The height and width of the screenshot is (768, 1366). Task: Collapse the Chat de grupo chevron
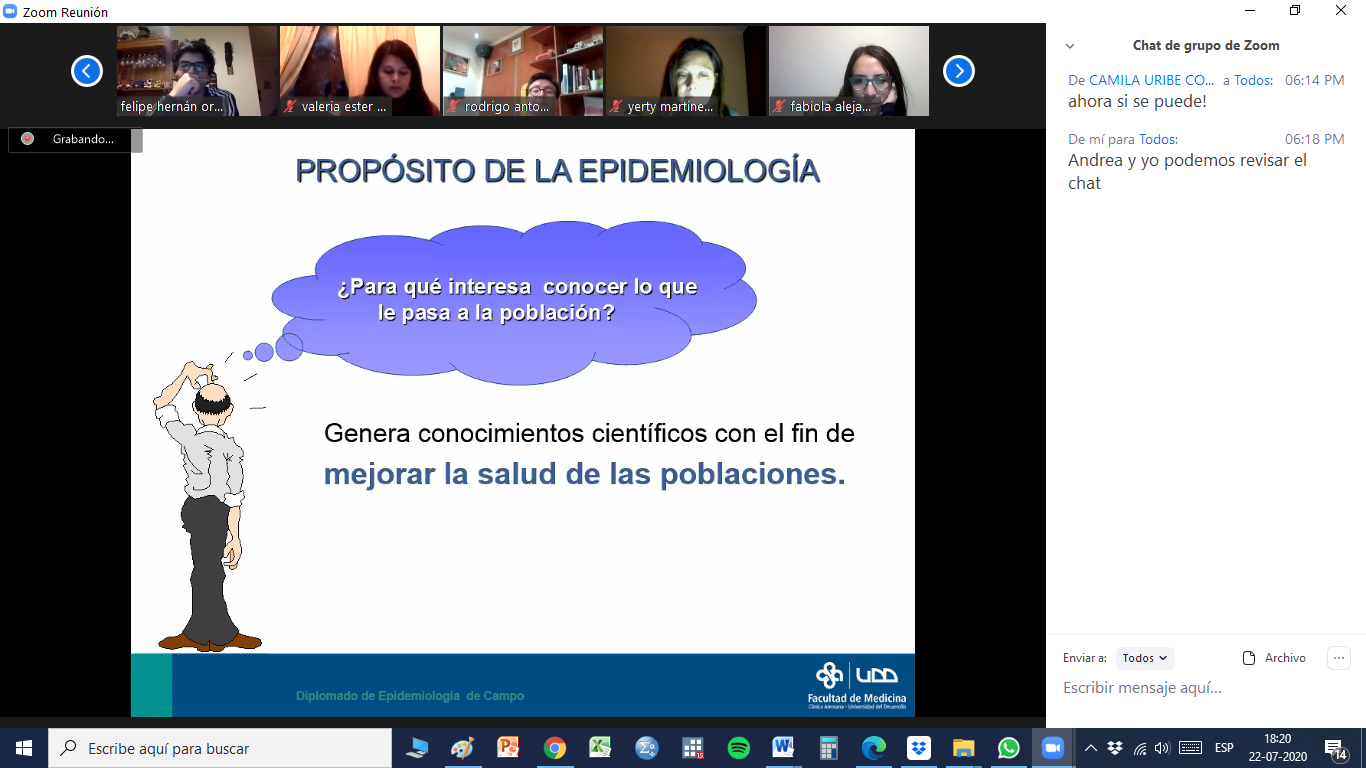pyautogui.click(x=1070, y=46)
